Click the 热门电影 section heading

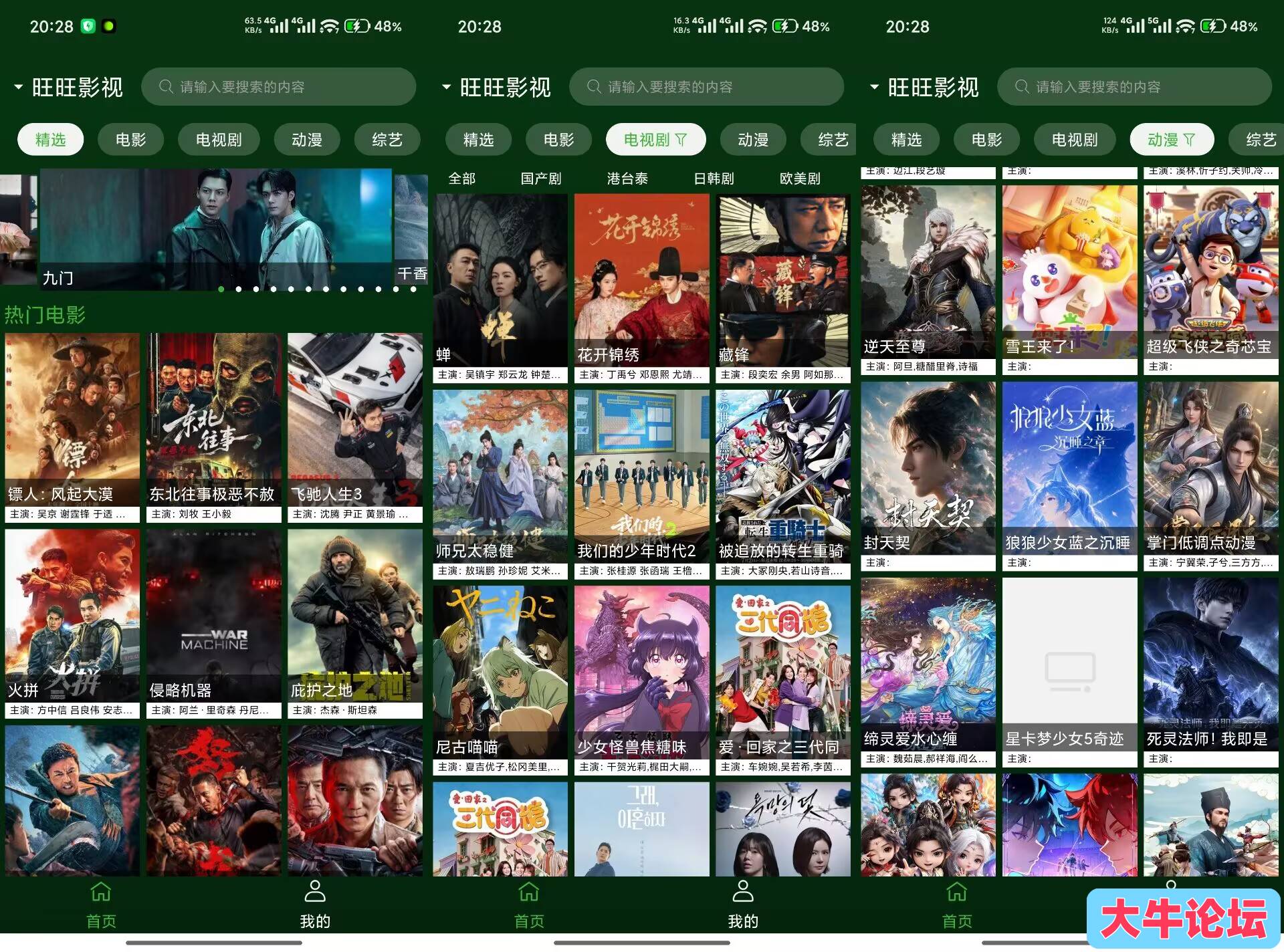pyautogui.click(x=45, y=314)
